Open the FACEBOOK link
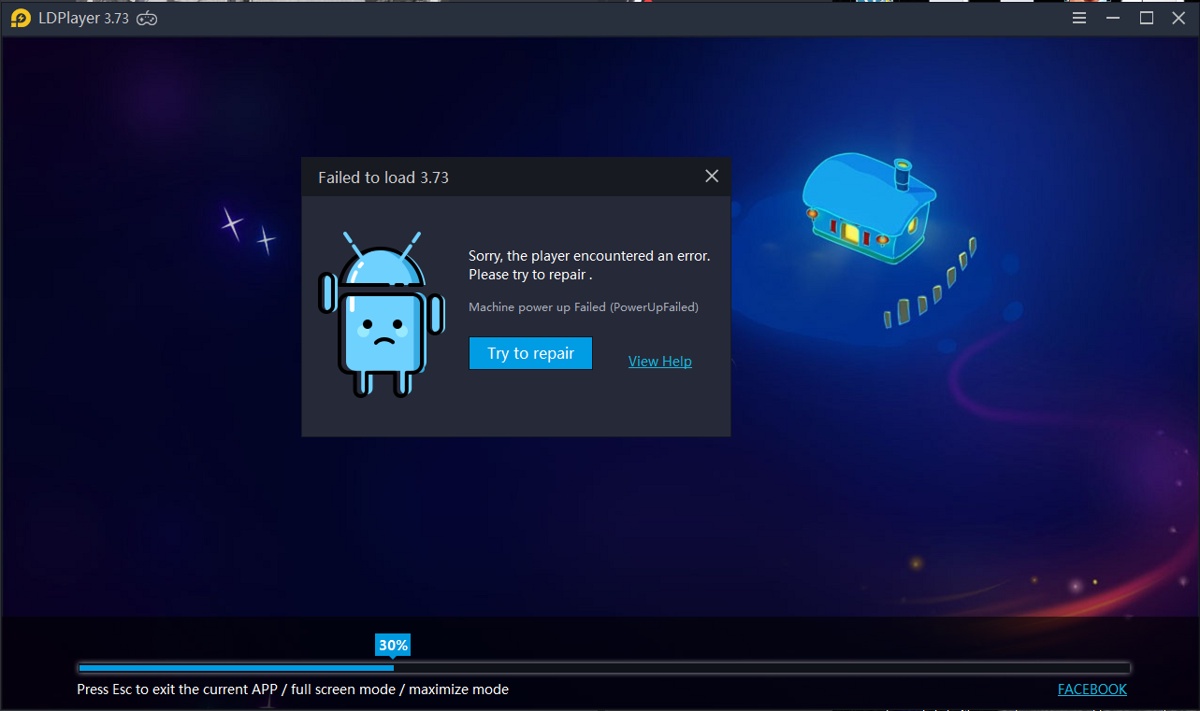Viewport: 1200px width, 711px height. pos(1092,689)
